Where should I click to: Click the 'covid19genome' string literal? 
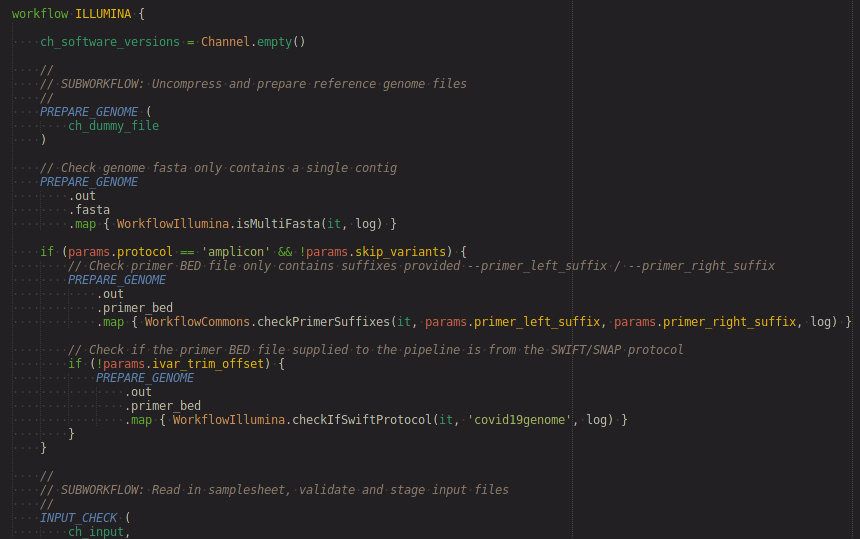[x=519, y=420]
